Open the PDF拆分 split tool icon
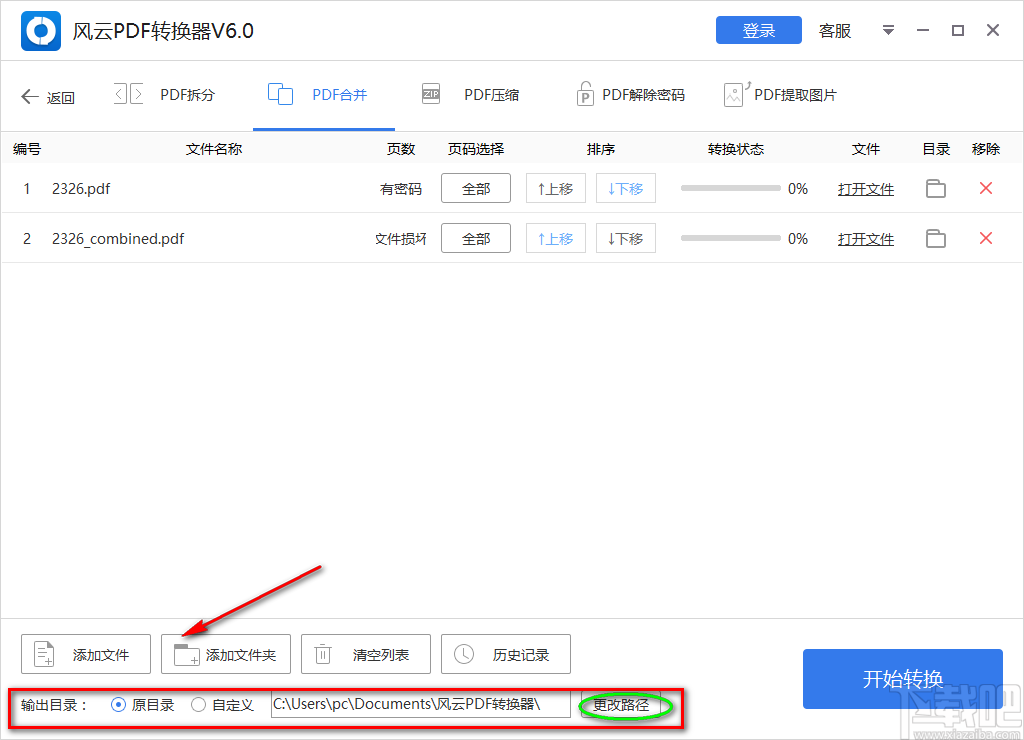This screenshot has width=1024, height=740. (129, 94)
